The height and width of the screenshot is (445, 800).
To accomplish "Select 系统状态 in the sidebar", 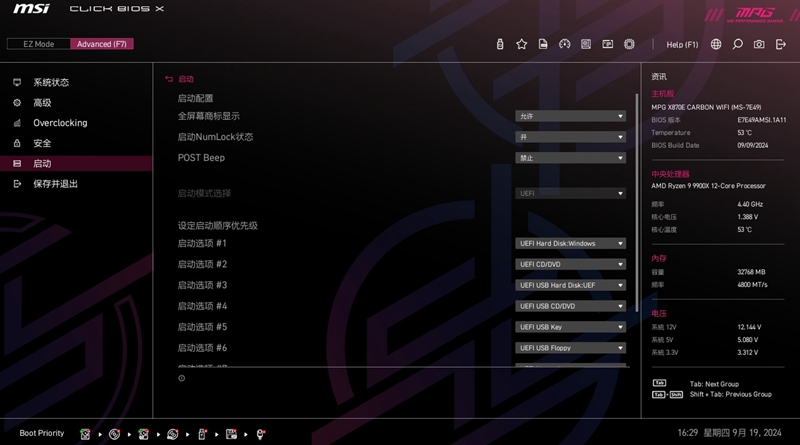I will [x=51, y=83].
